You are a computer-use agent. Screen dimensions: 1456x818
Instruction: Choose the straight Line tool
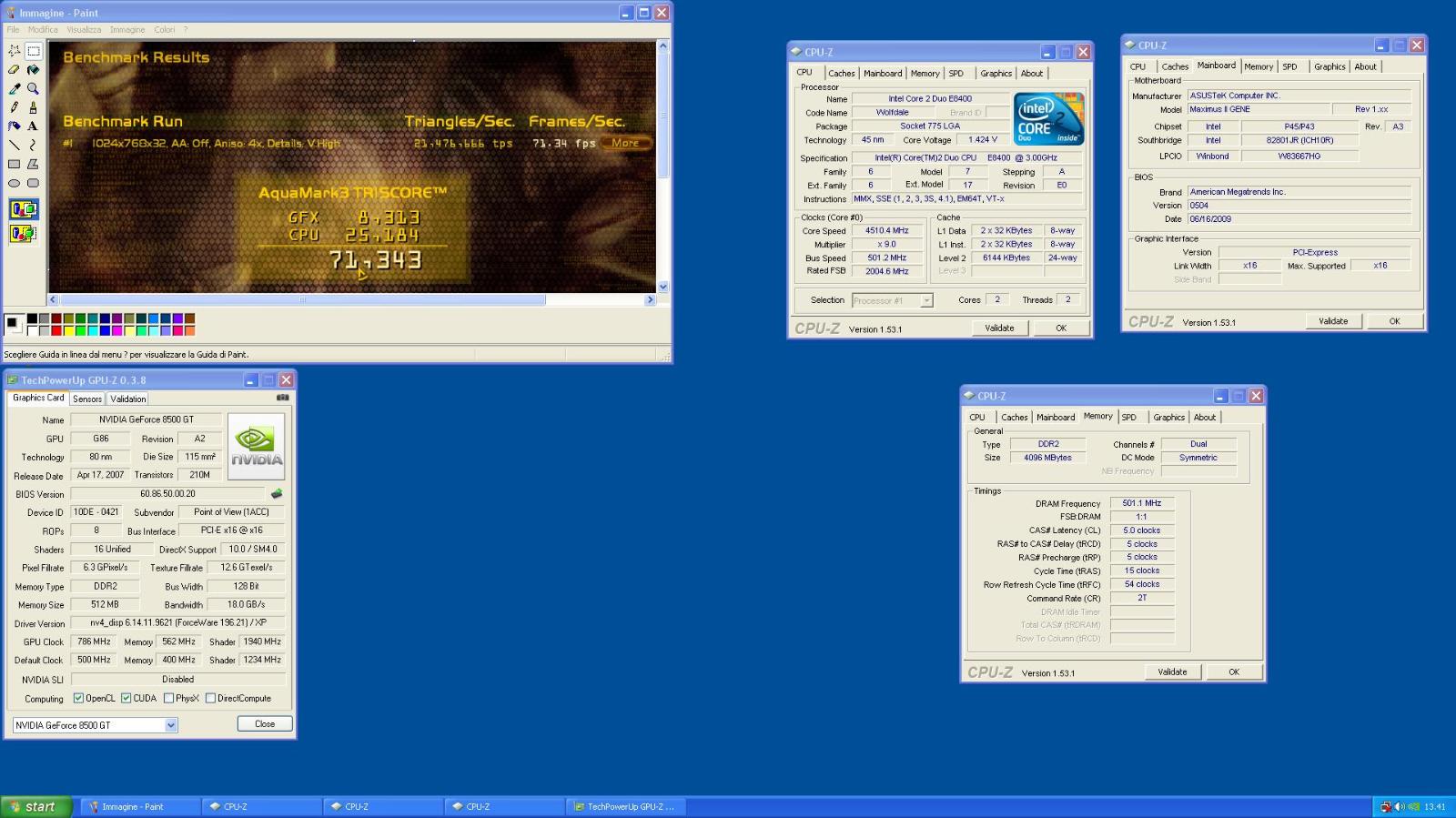[14, 145]
